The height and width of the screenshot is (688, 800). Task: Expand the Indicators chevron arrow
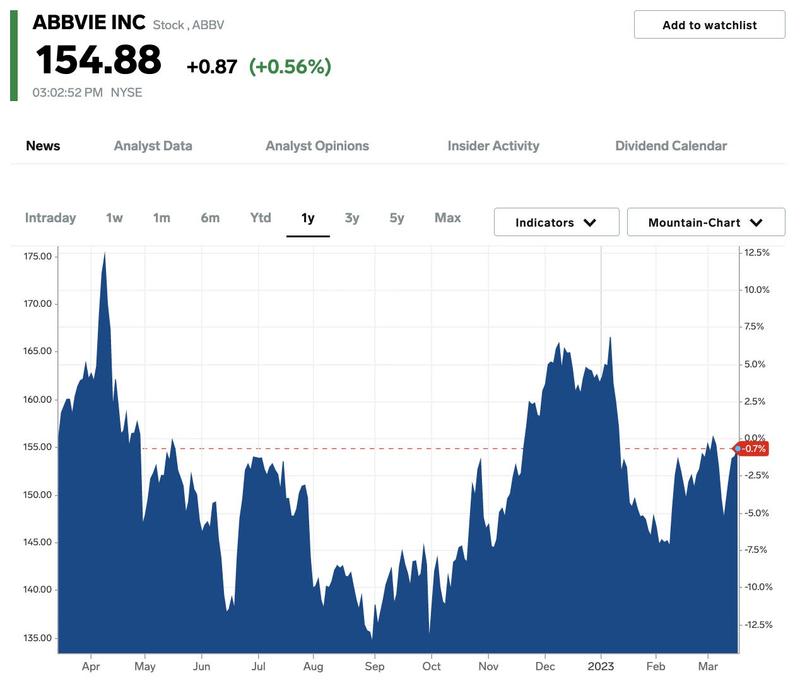(x=590, y=223)
